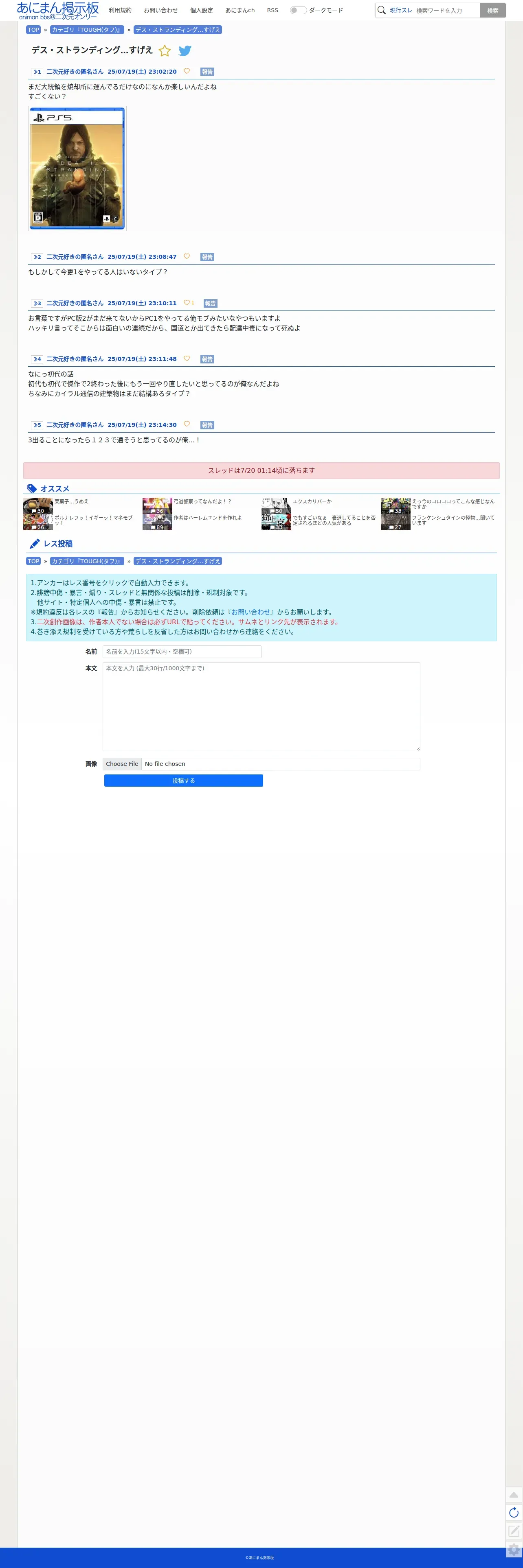This screenshot has width=523, height=1568.
Task: Open 個人設定 in the top menu
Action: pos(202,10)
